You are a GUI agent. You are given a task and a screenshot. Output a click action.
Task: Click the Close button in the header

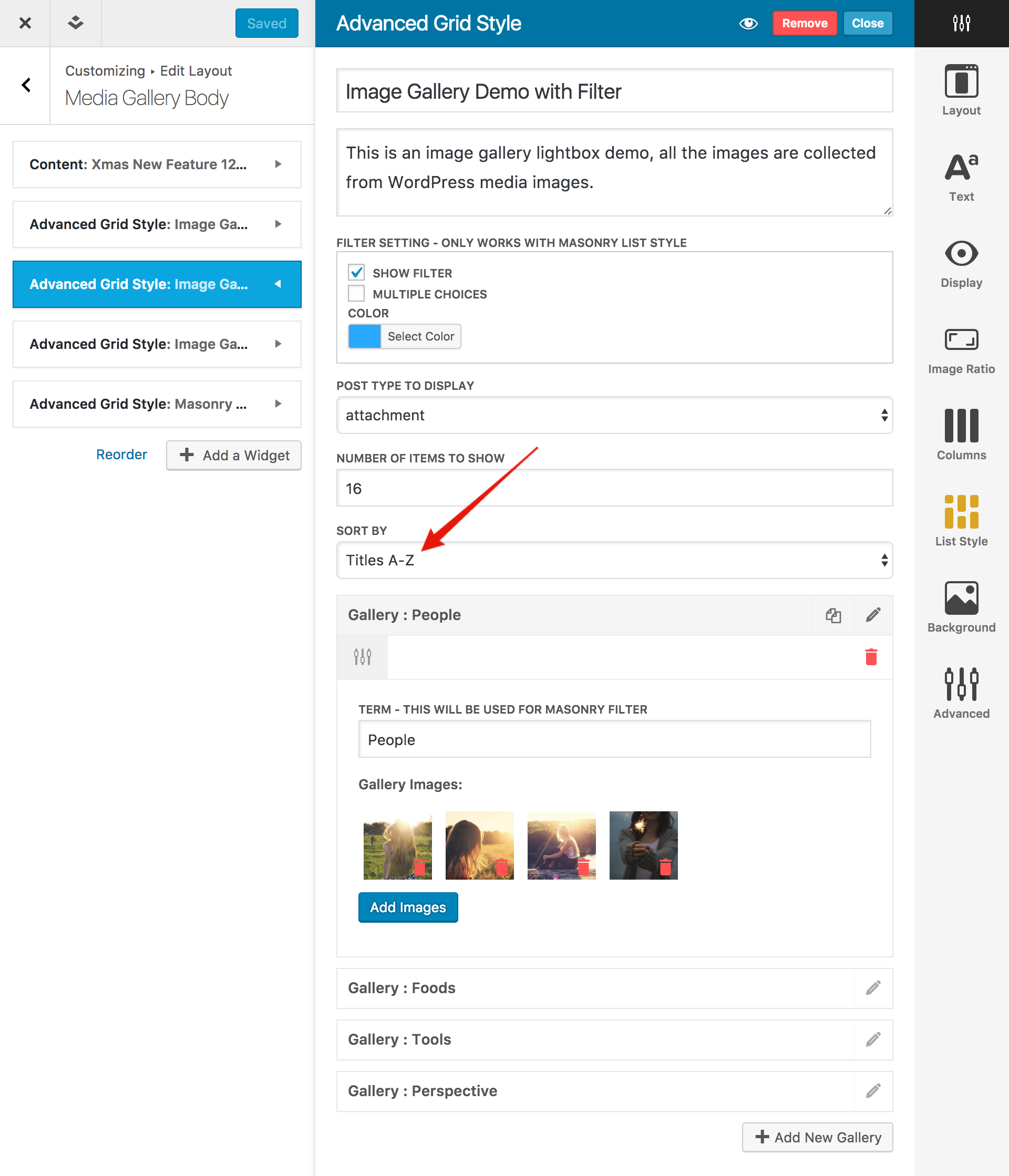868,23
